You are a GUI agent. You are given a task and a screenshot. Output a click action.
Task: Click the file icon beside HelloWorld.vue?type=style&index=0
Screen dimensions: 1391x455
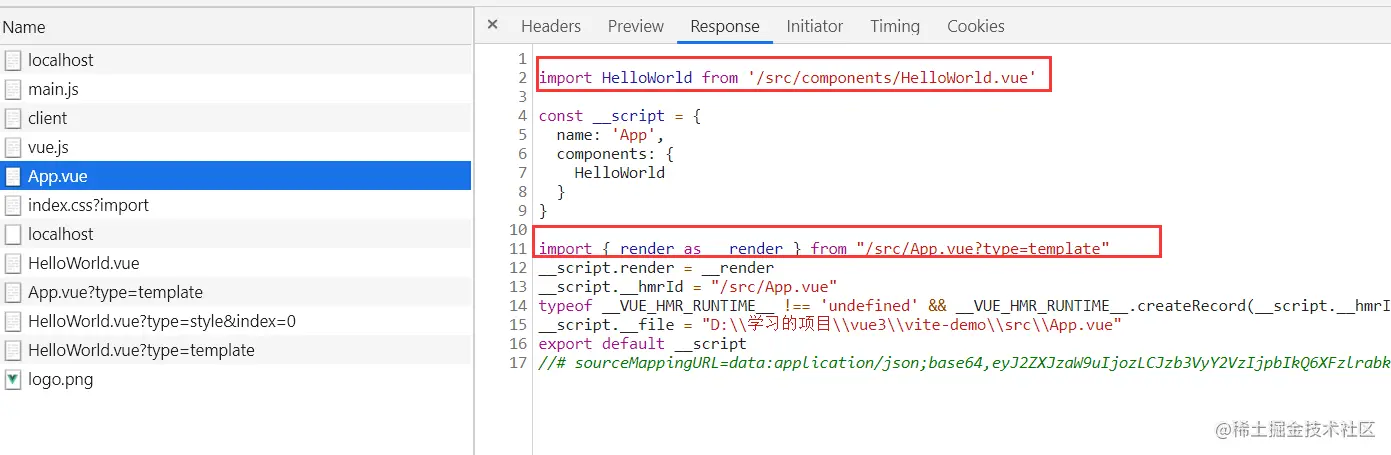coord(13,321)
